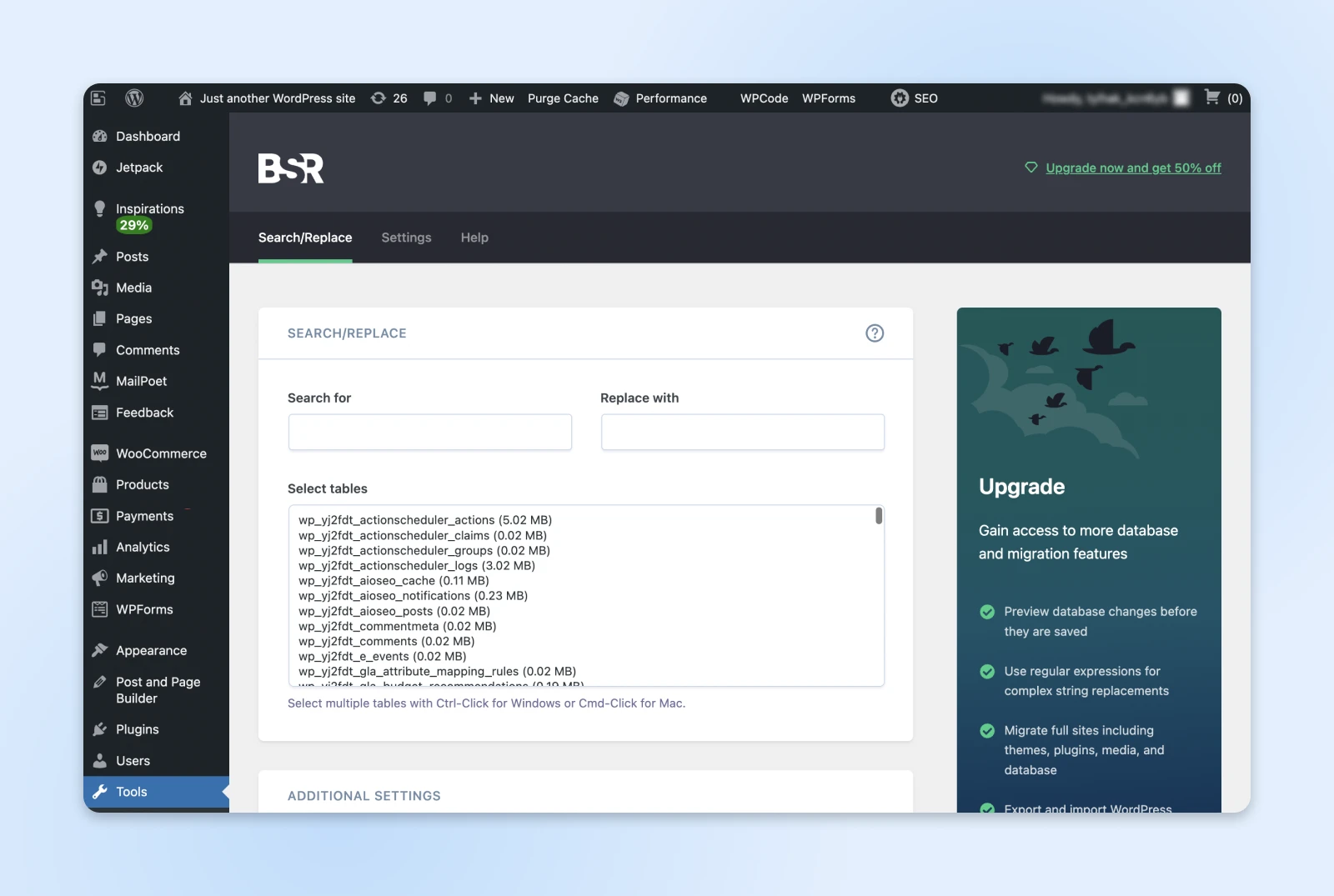The width and height of the screenshot is (1334, 896).
Task: Click the SEO gear icon
Action: click(x=900, y=98)
